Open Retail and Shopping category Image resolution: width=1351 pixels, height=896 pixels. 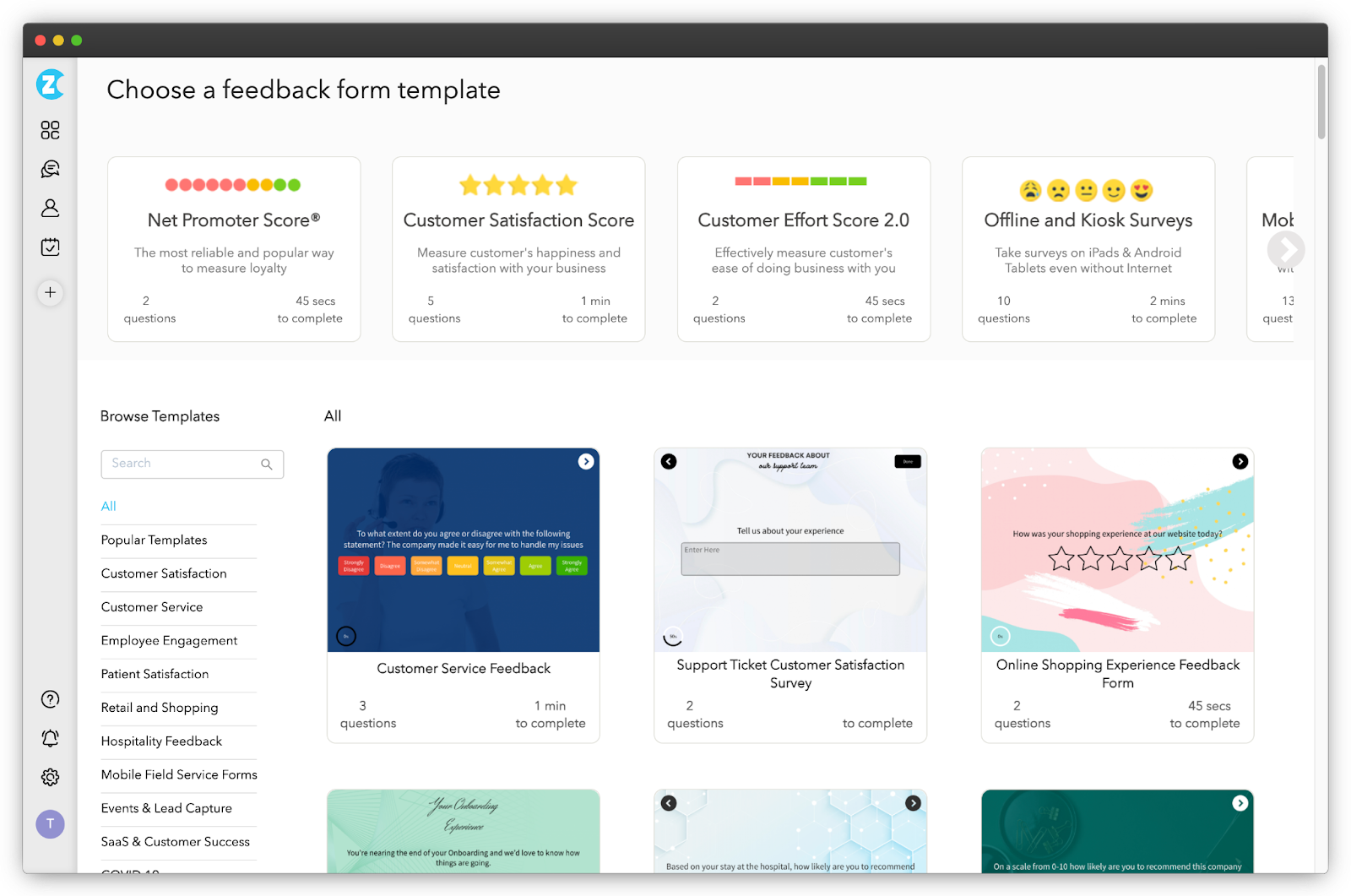[160, 708]
